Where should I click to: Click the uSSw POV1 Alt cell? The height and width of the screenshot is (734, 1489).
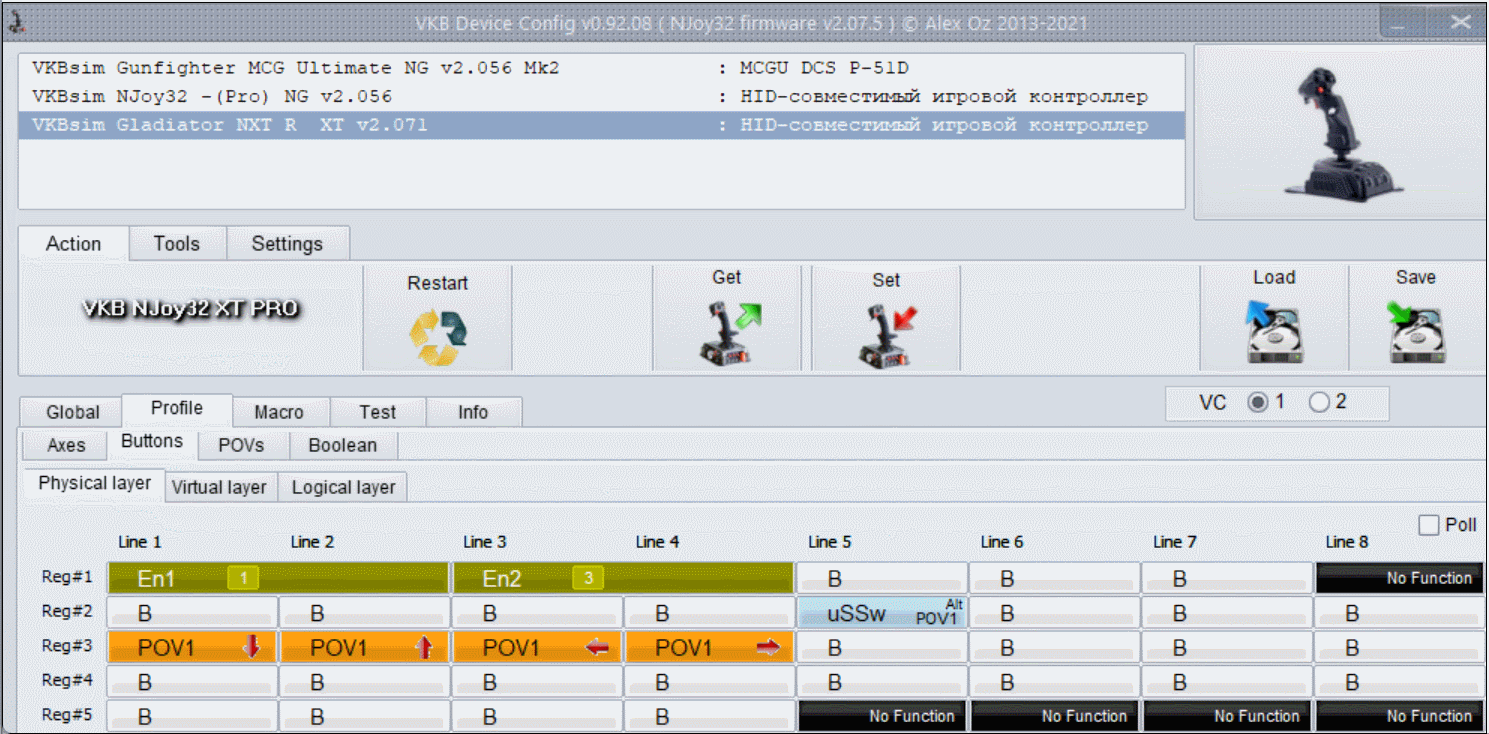[883, 613]
